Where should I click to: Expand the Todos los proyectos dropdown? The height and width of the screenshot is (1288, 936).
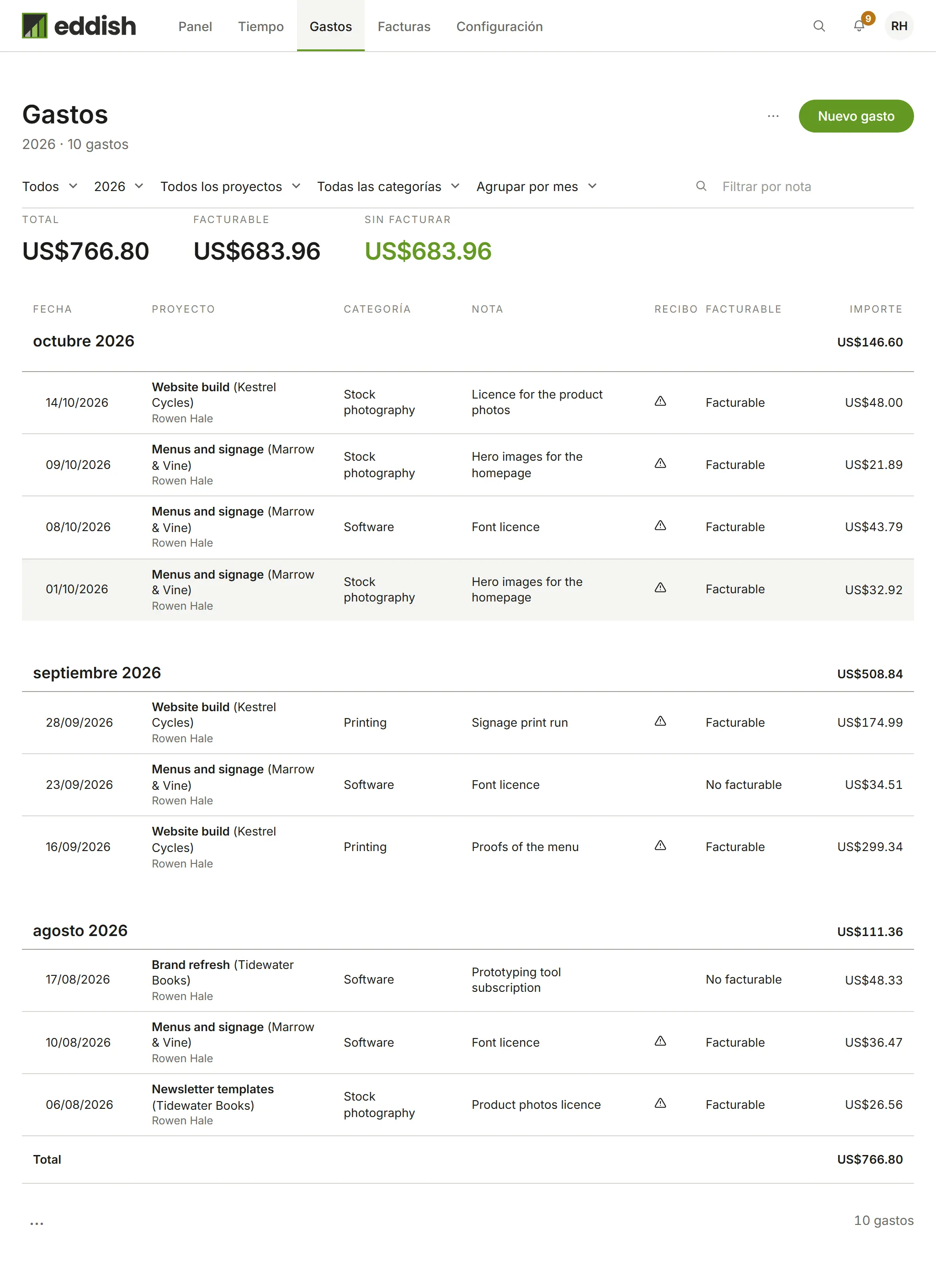[231, 187]
